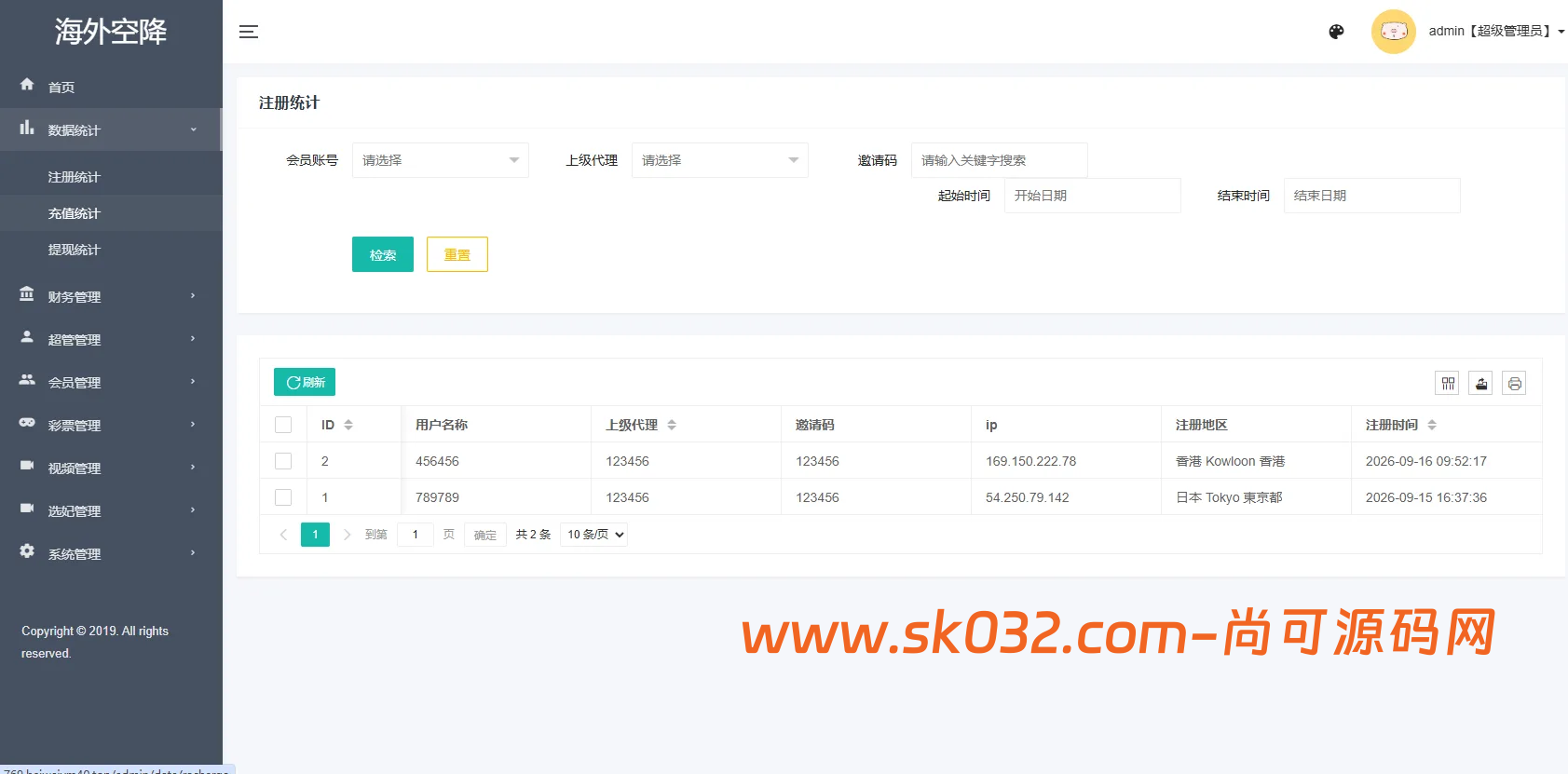Sort the table by ID column arrows
The width and height of the screenshot is (1568, 774).
(348, 425)
